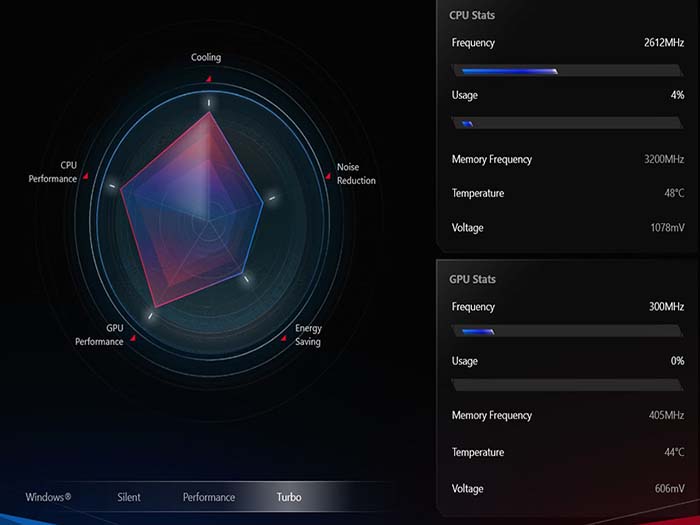Click the red marker beside GPU Performance
This screenshot has height=525, width=700.
click(x=133, y=338)
